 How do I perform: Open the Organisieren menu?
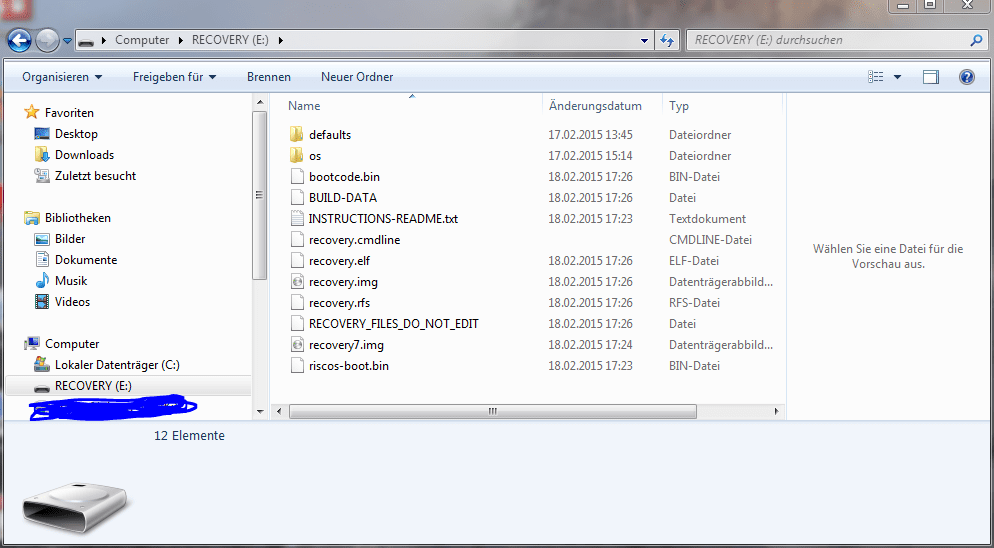(62, 77)
